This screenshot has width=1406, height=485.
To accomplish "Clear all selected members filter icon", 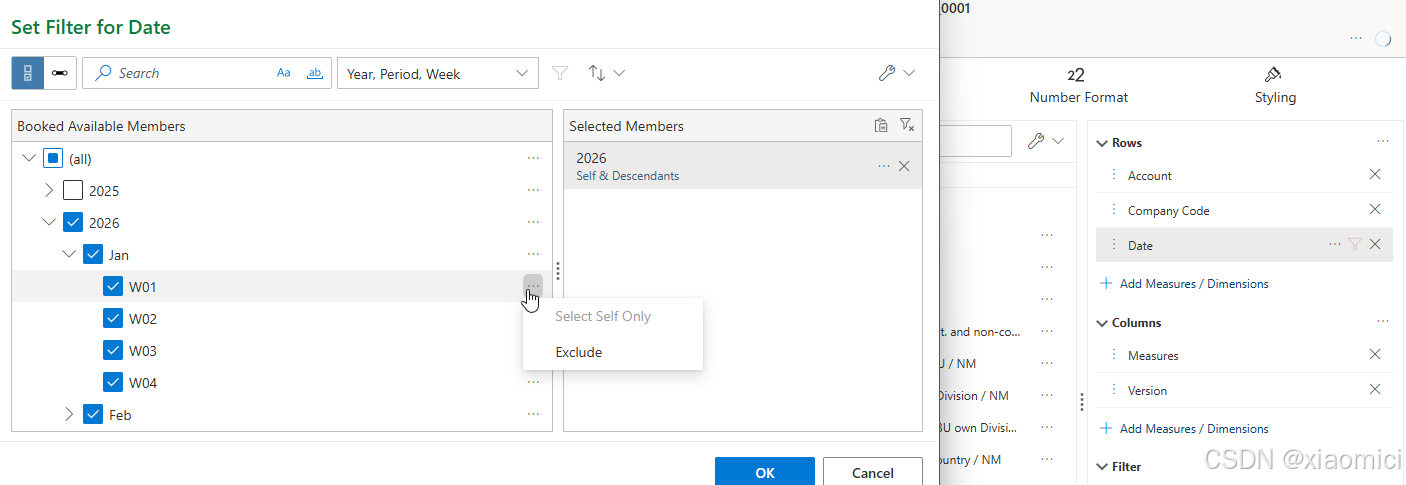I will (x=906, y=125).
